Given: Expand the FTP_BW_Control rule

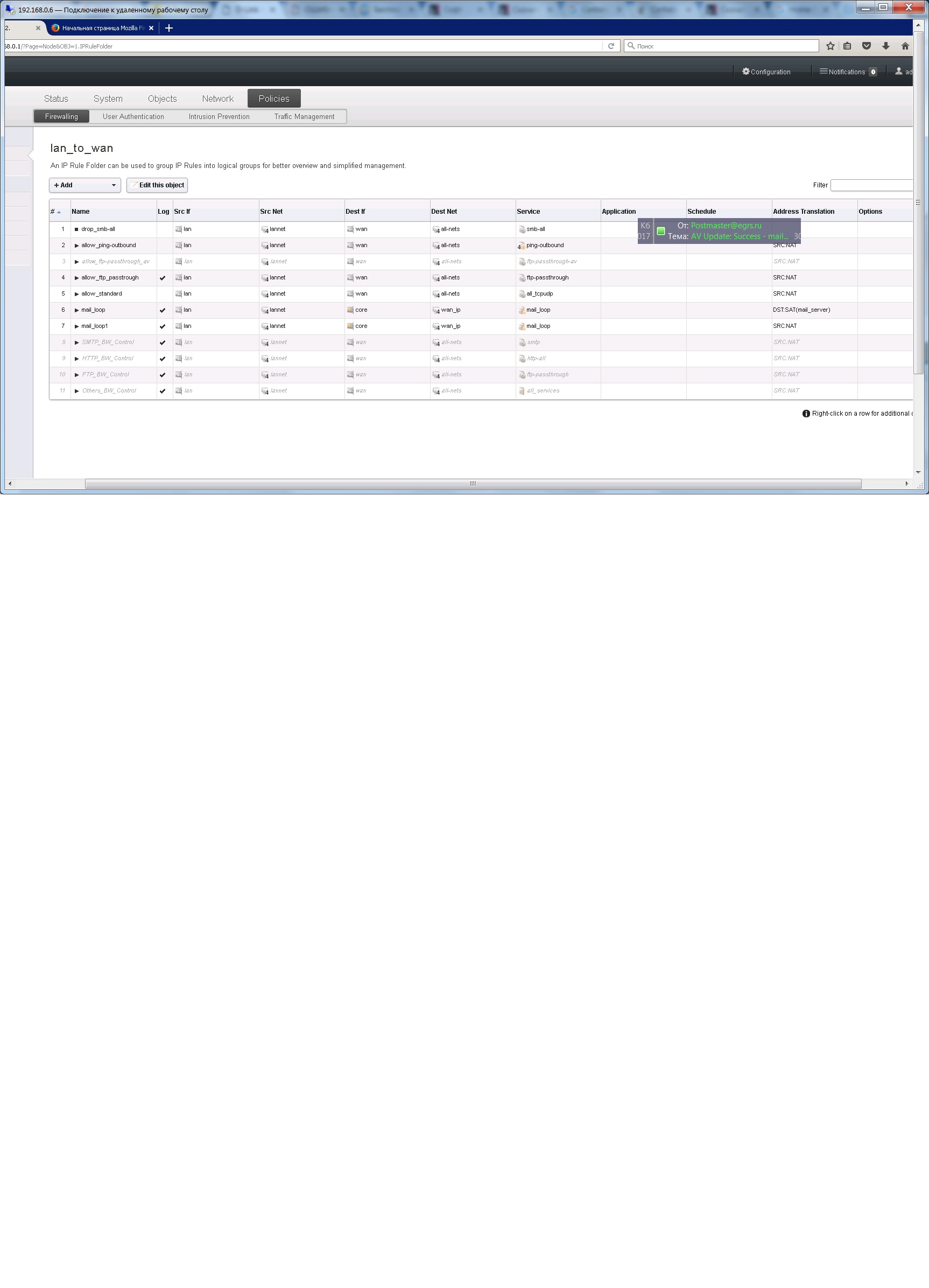Looking at the screenshot, I should 76,375.
